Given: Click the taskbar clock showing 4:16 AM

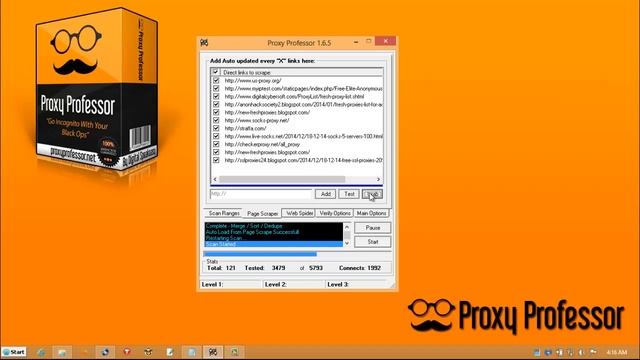Looking at the screenshot, I should 616,352.
